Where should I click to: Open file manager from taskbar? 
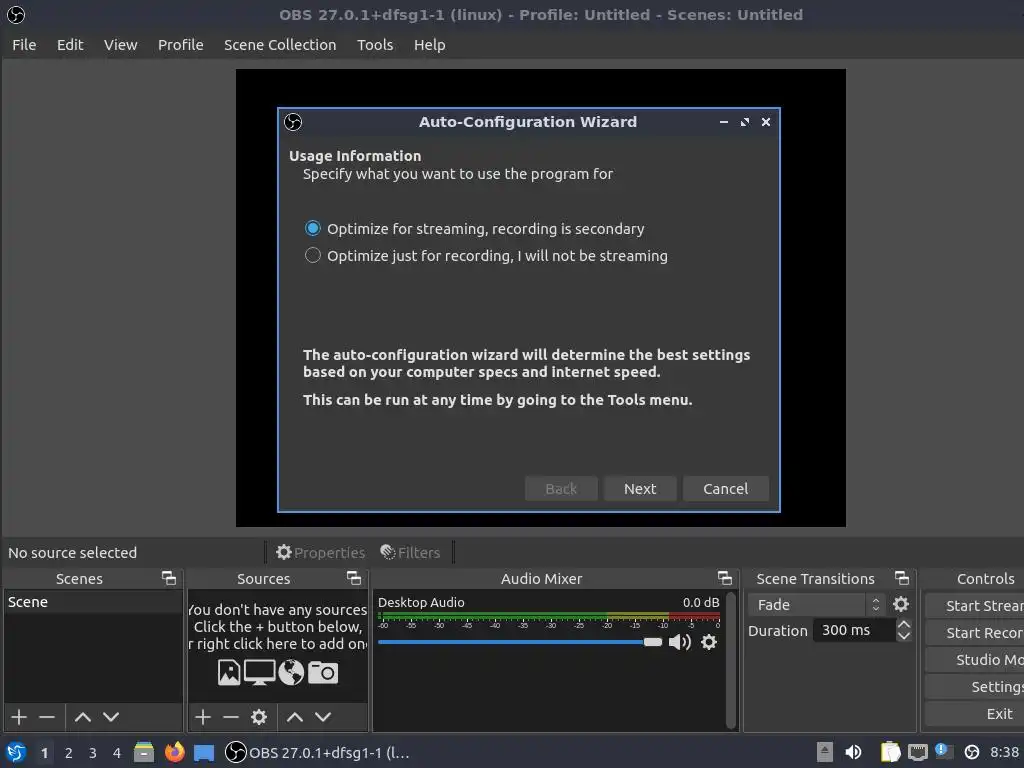coord(144,752)
